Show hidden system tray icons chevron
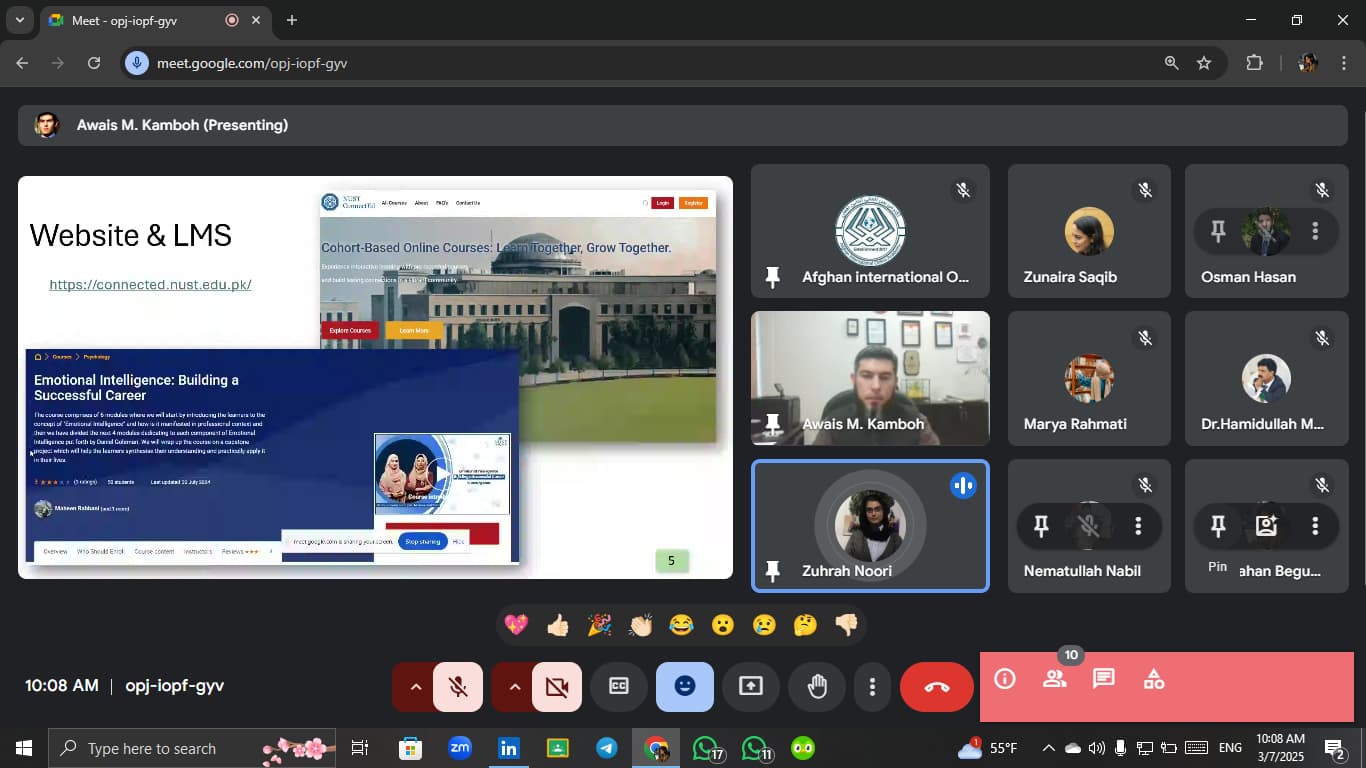The width and height of the screenshot is (1366, 768). click(1048, 748)
